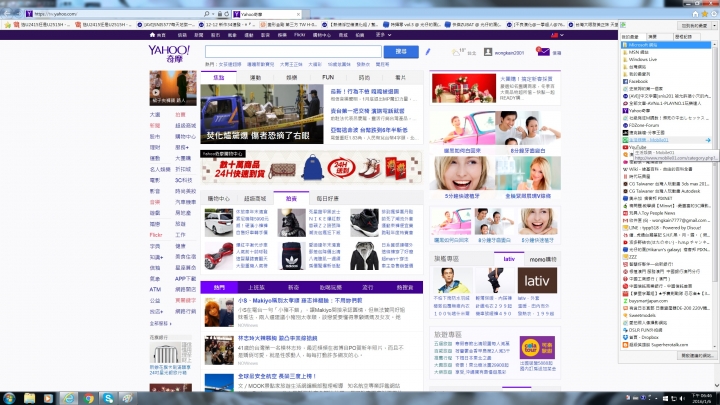Click the video thumbnail above the left sidebar
This screenshot has height=405, width=720.
(x=173, y=88)
